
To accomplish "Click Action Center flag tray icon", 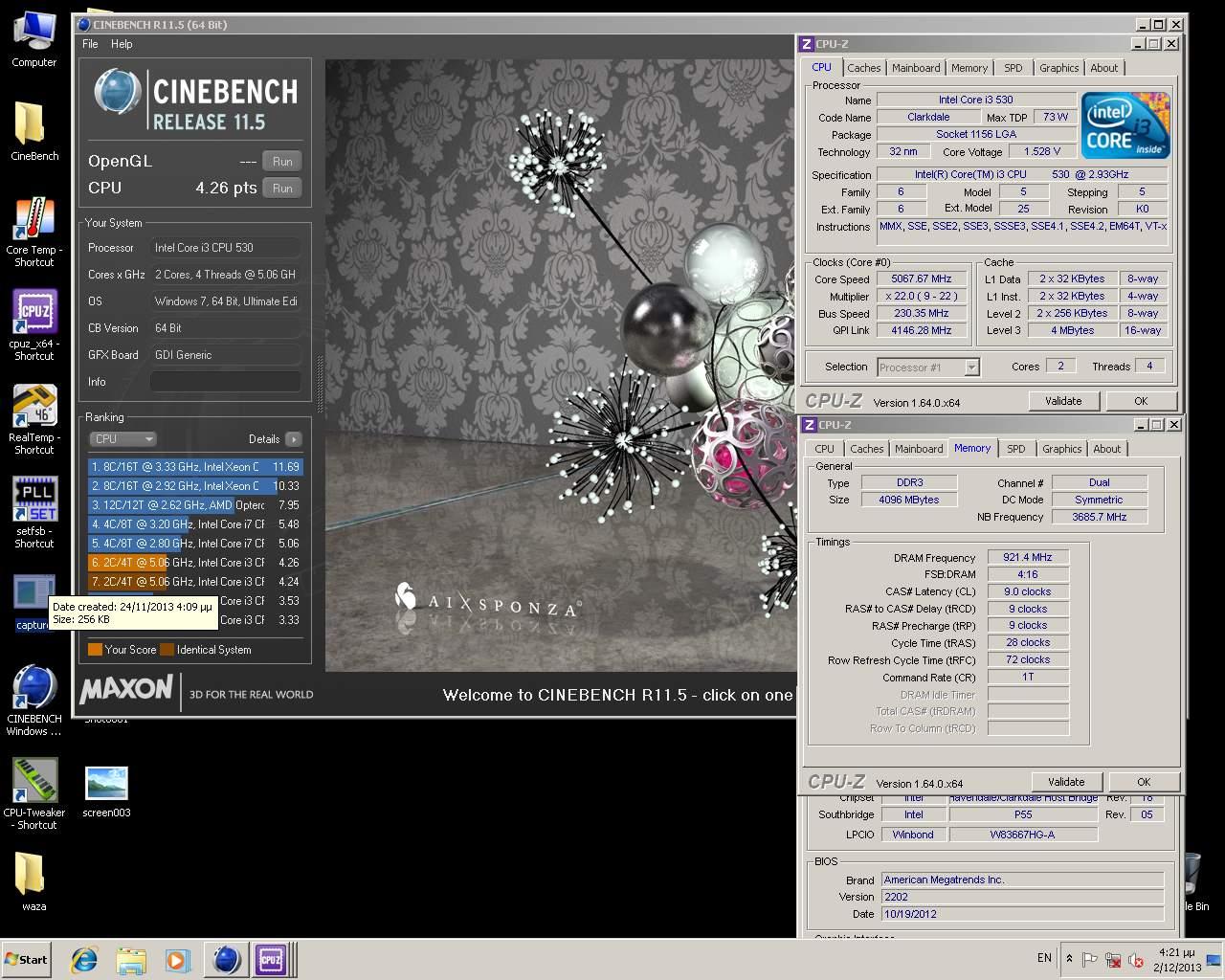I will (x=1090, y=960).
